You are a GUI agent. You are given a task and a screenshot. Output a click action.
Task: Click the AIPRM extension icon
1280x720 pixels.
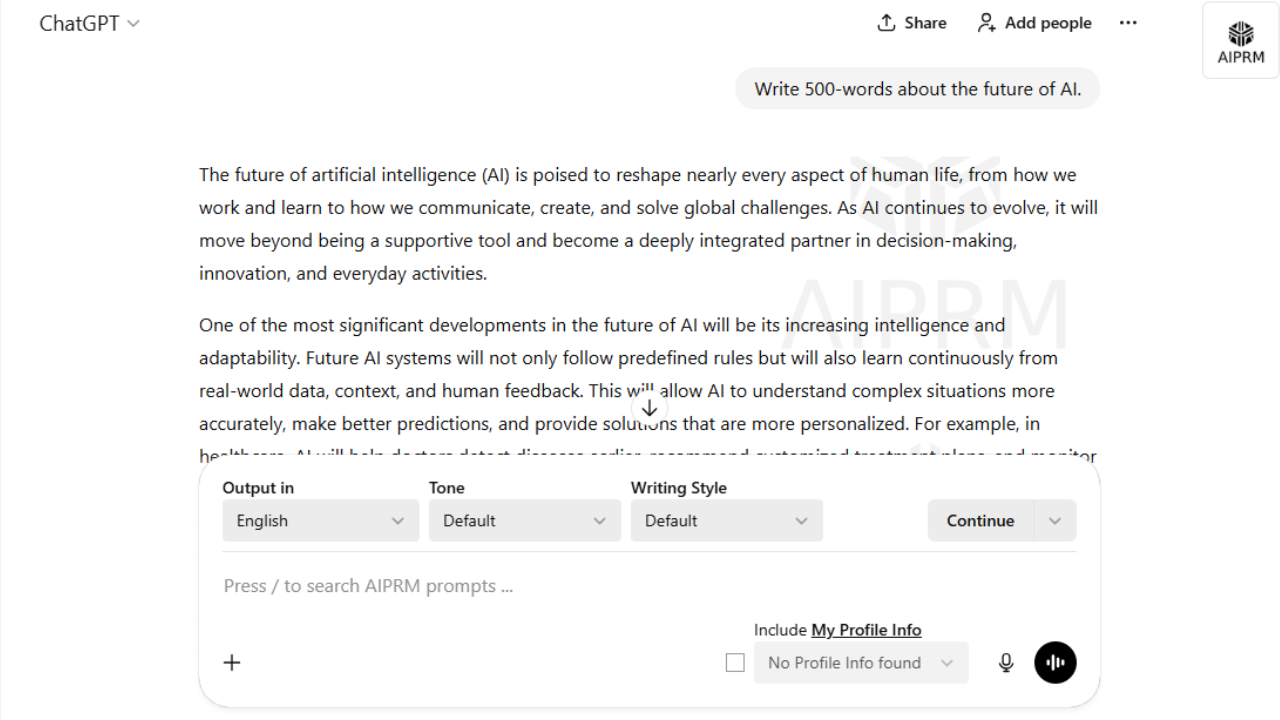pyautogui.click(x=1240, y=41)
